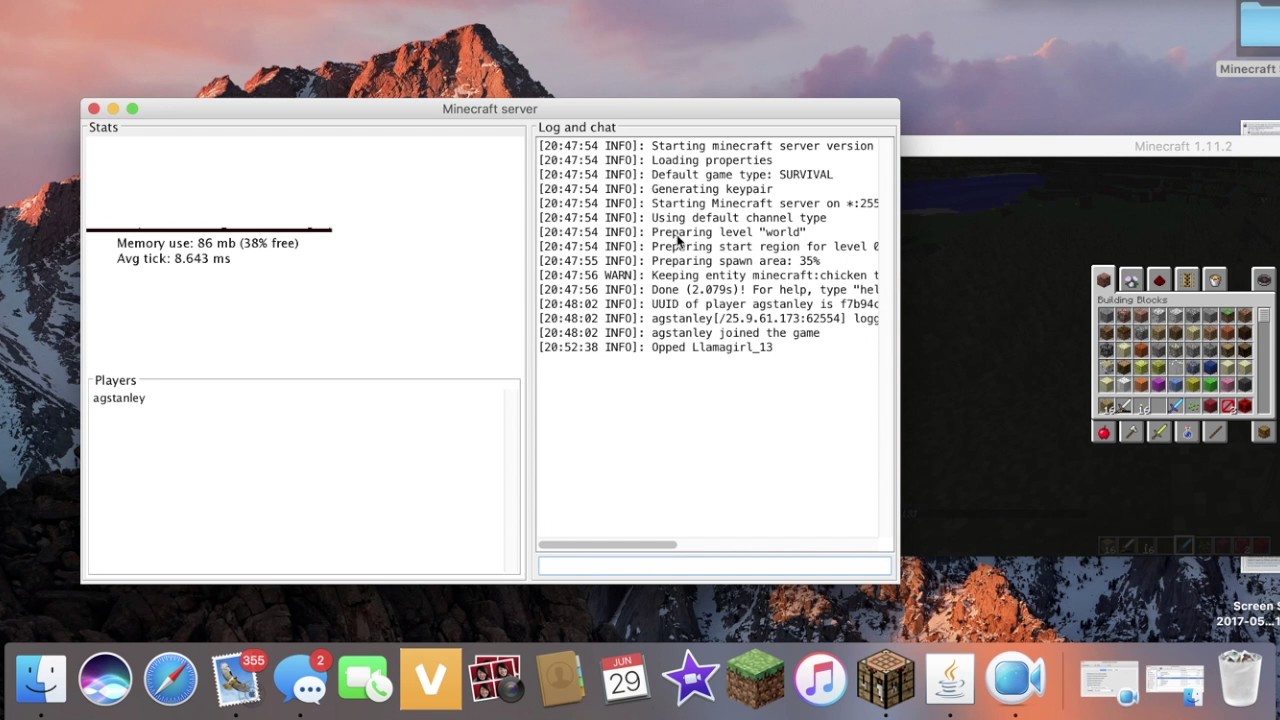Open Calendar showing Jun 29
Viewport: 1280px width, 720px height.
point(625,679)
